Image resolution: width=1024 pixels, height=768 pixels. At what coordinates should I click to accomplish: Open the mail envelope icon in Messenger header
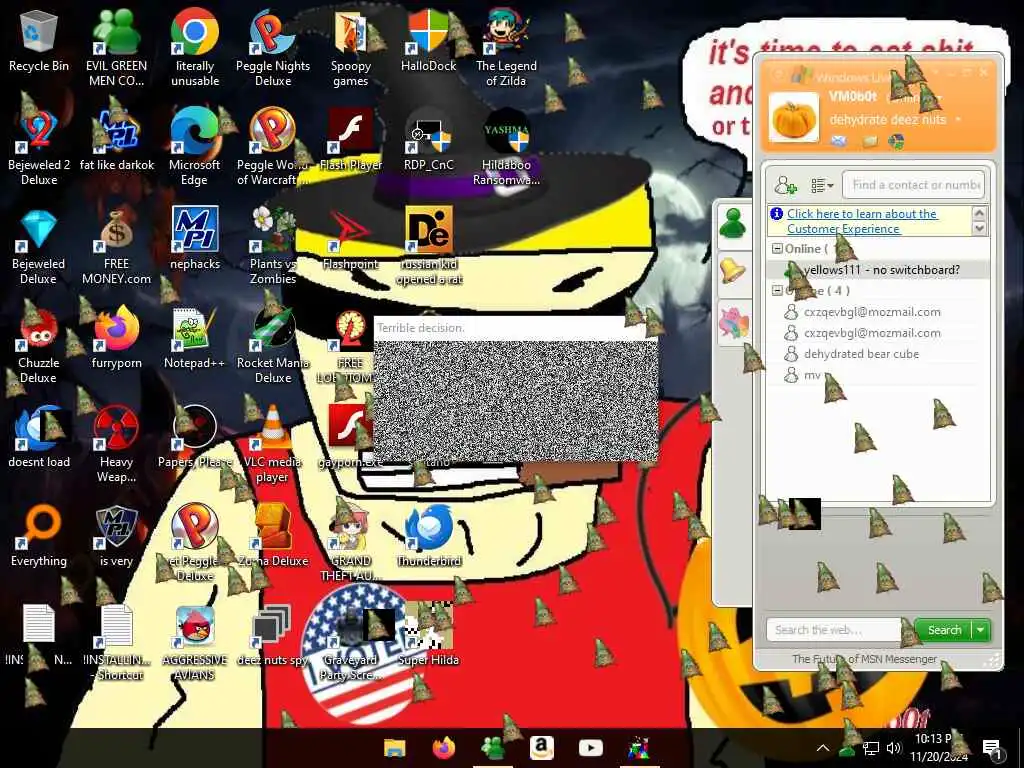point(839,141)
